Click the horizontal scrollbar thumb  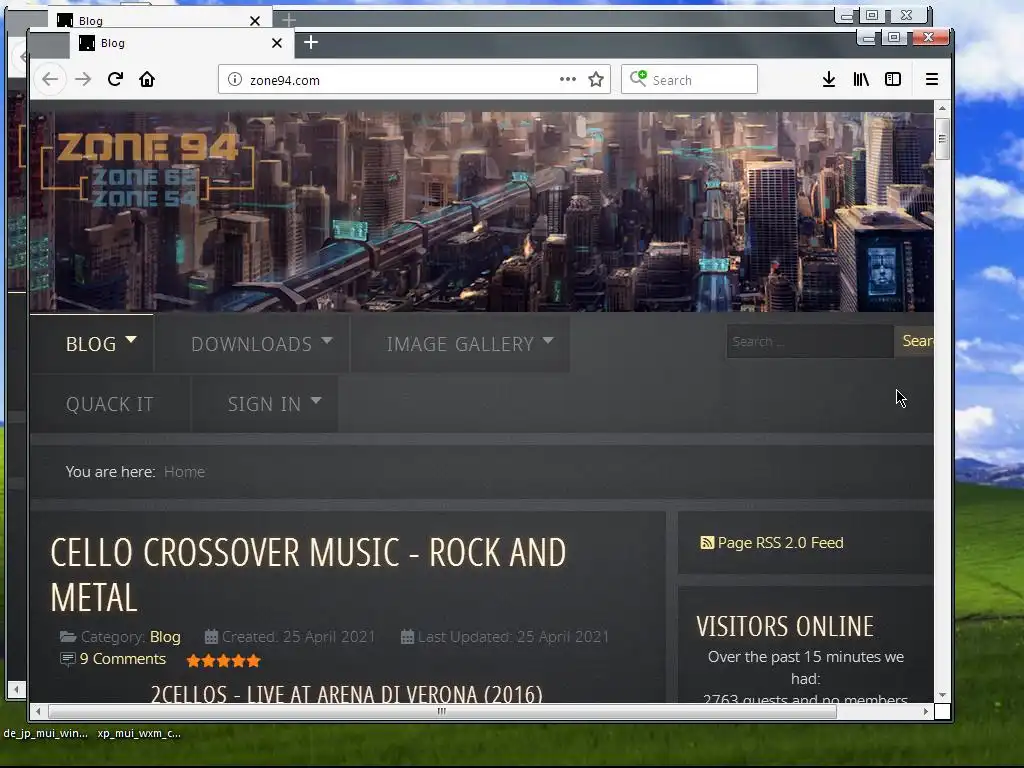click(x=442, y=711)
